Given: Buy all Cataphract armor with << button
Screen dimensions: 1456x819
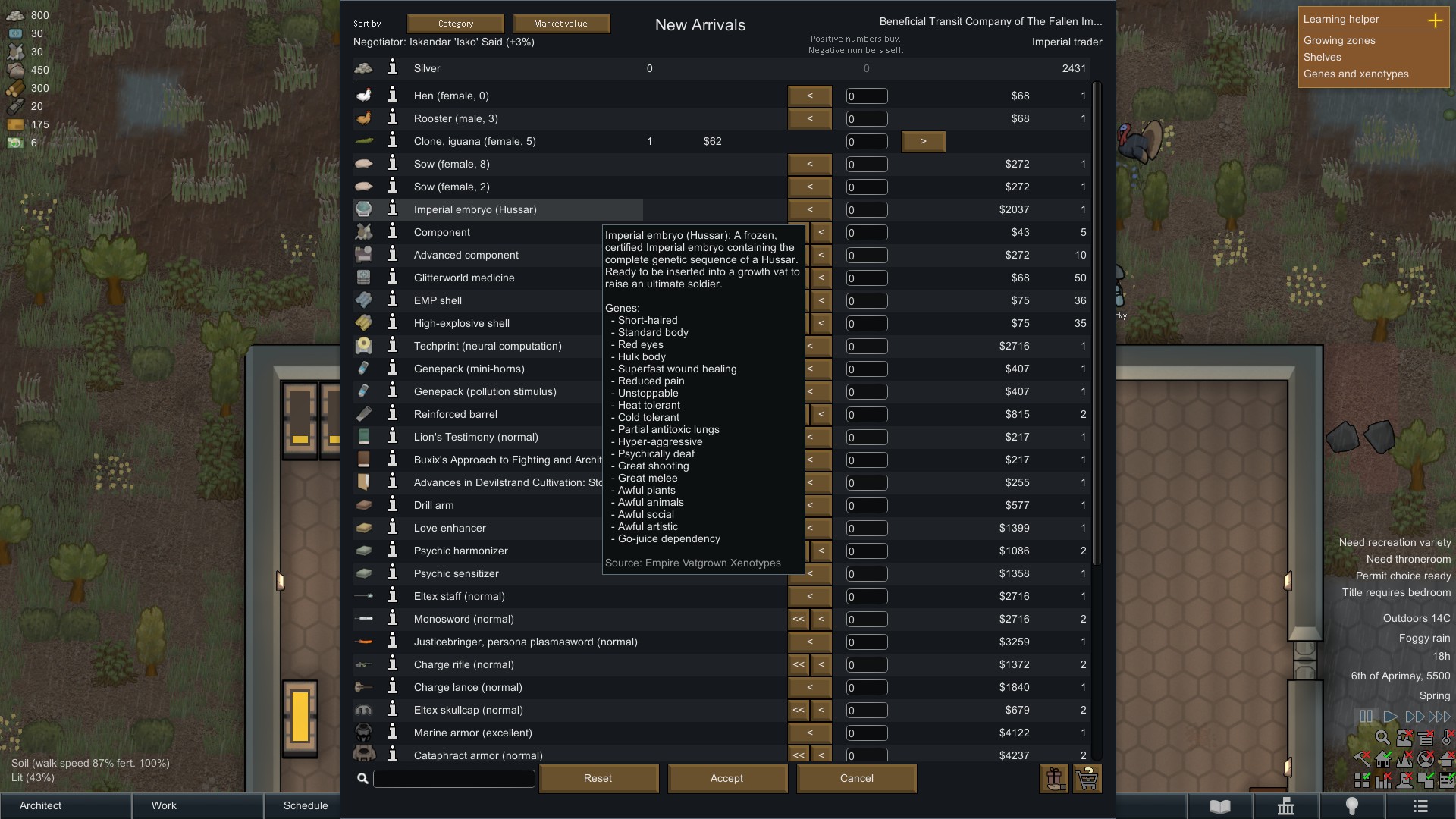Looking at the screenshot, I should click(x=799, y=755).
